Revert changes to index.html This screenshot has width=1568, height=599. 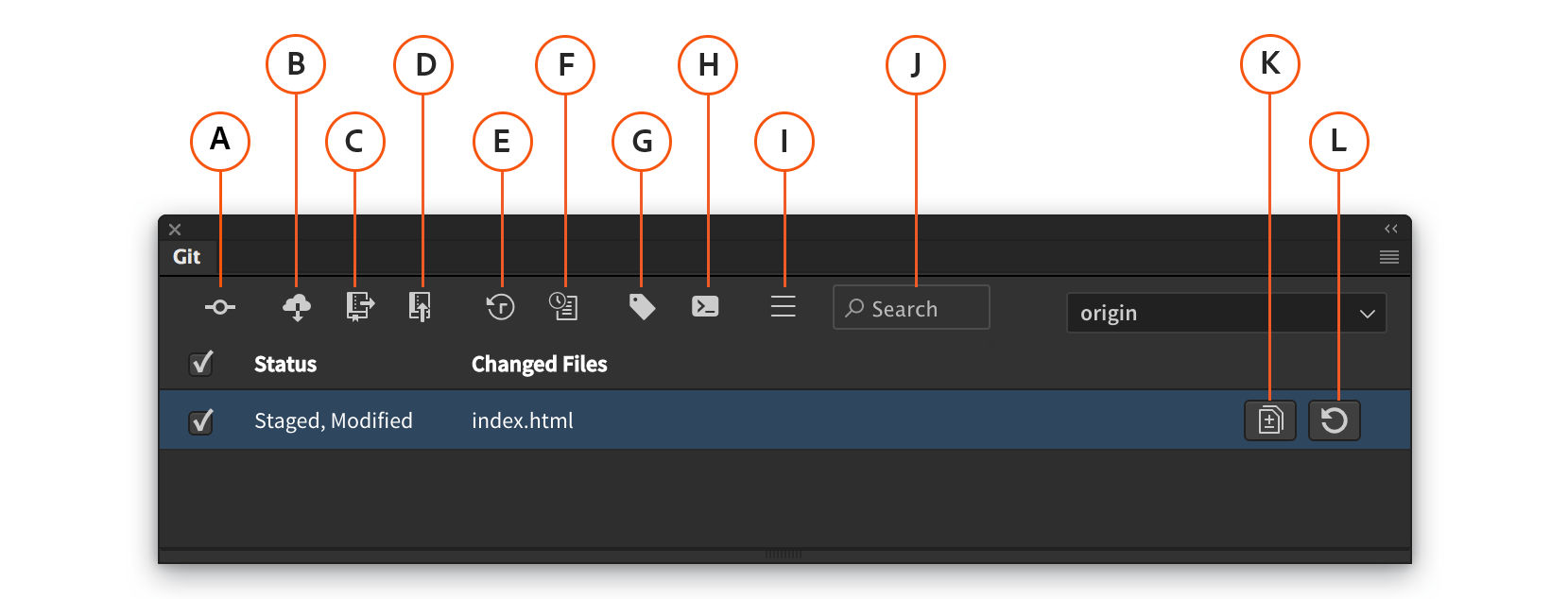(1335, 420)
